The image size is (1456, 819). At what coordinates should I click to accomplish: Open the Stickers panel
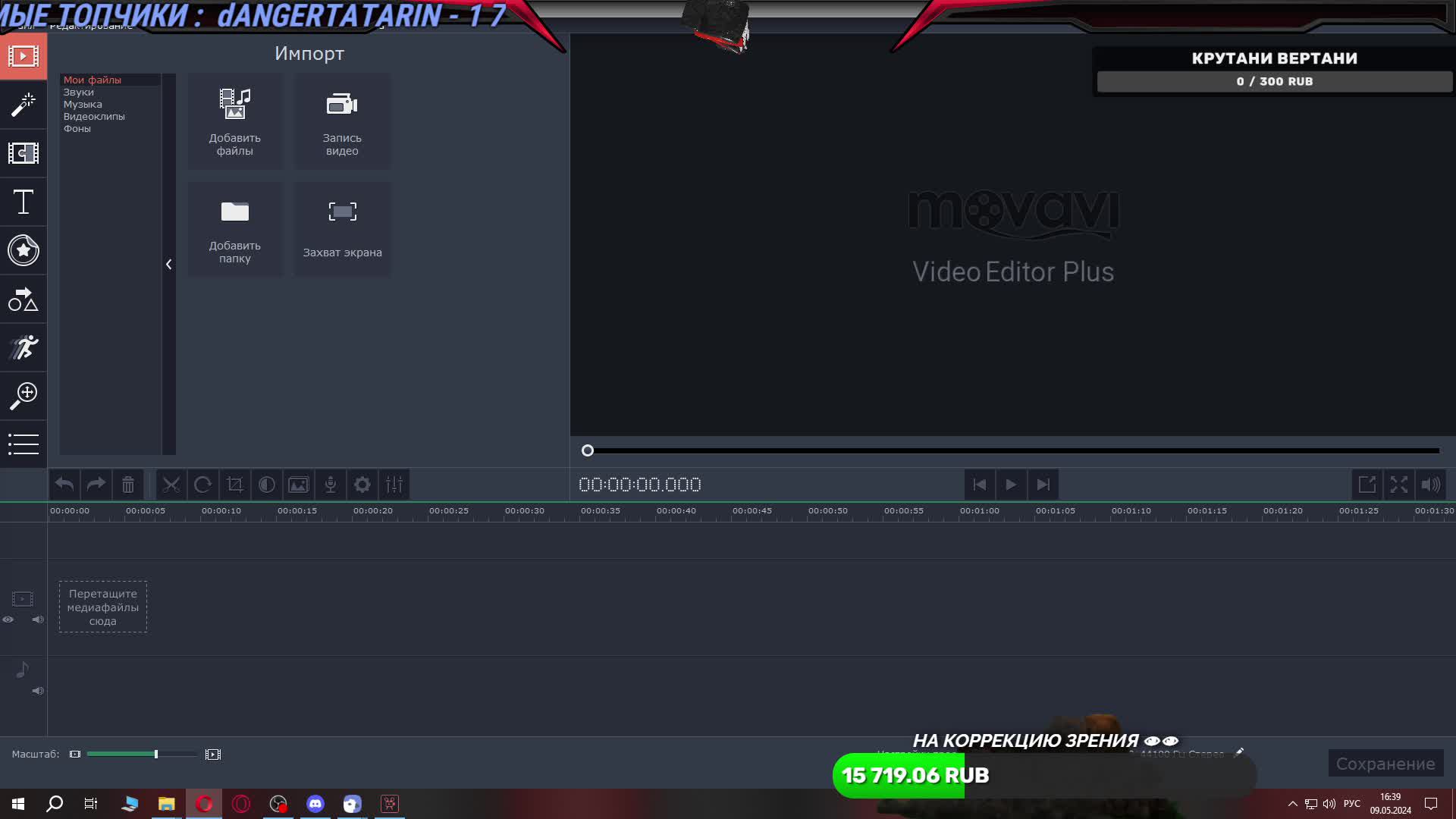tap(24, 250)
